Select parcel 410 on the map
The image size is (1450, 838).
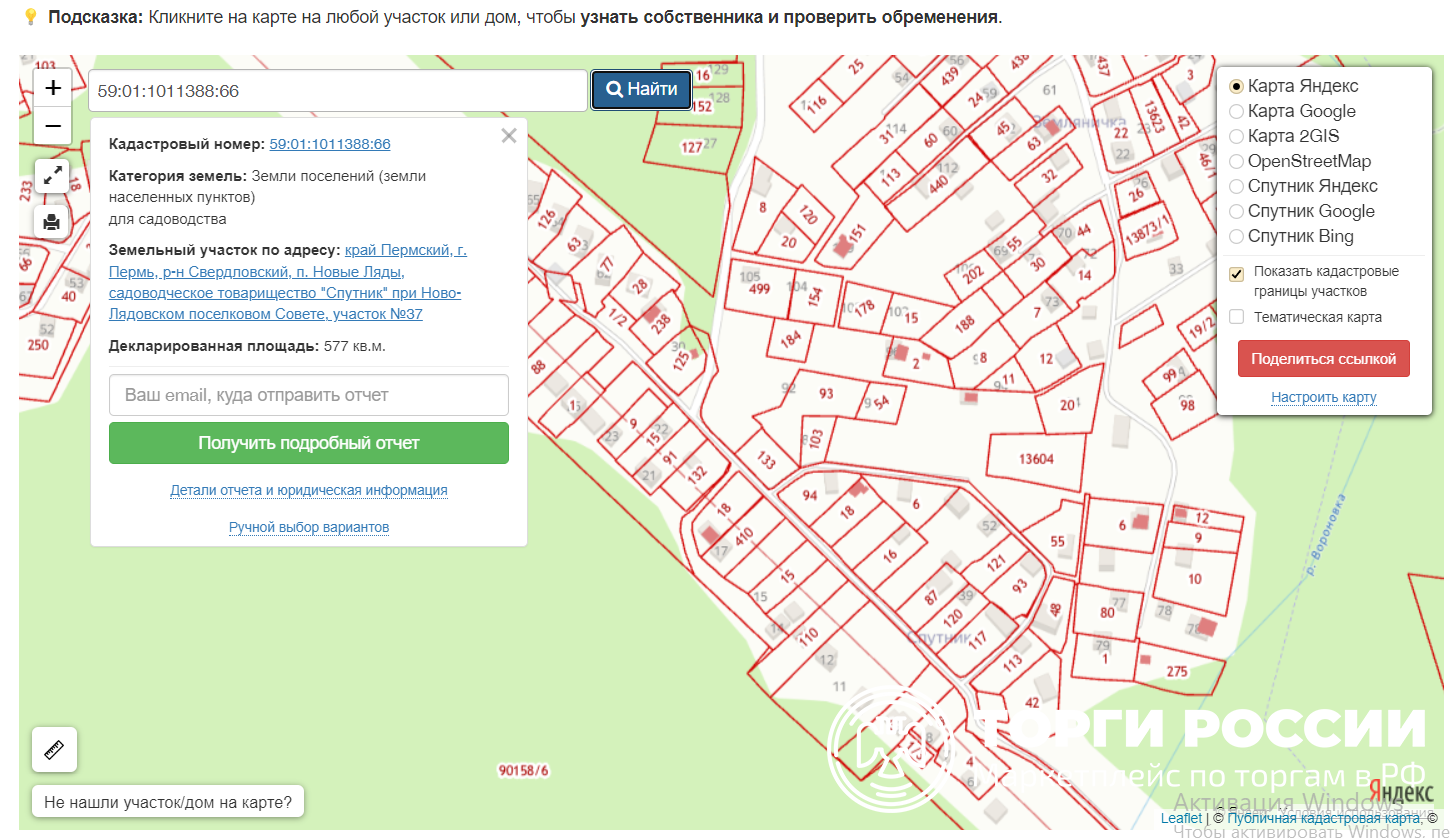click(743, 535)
